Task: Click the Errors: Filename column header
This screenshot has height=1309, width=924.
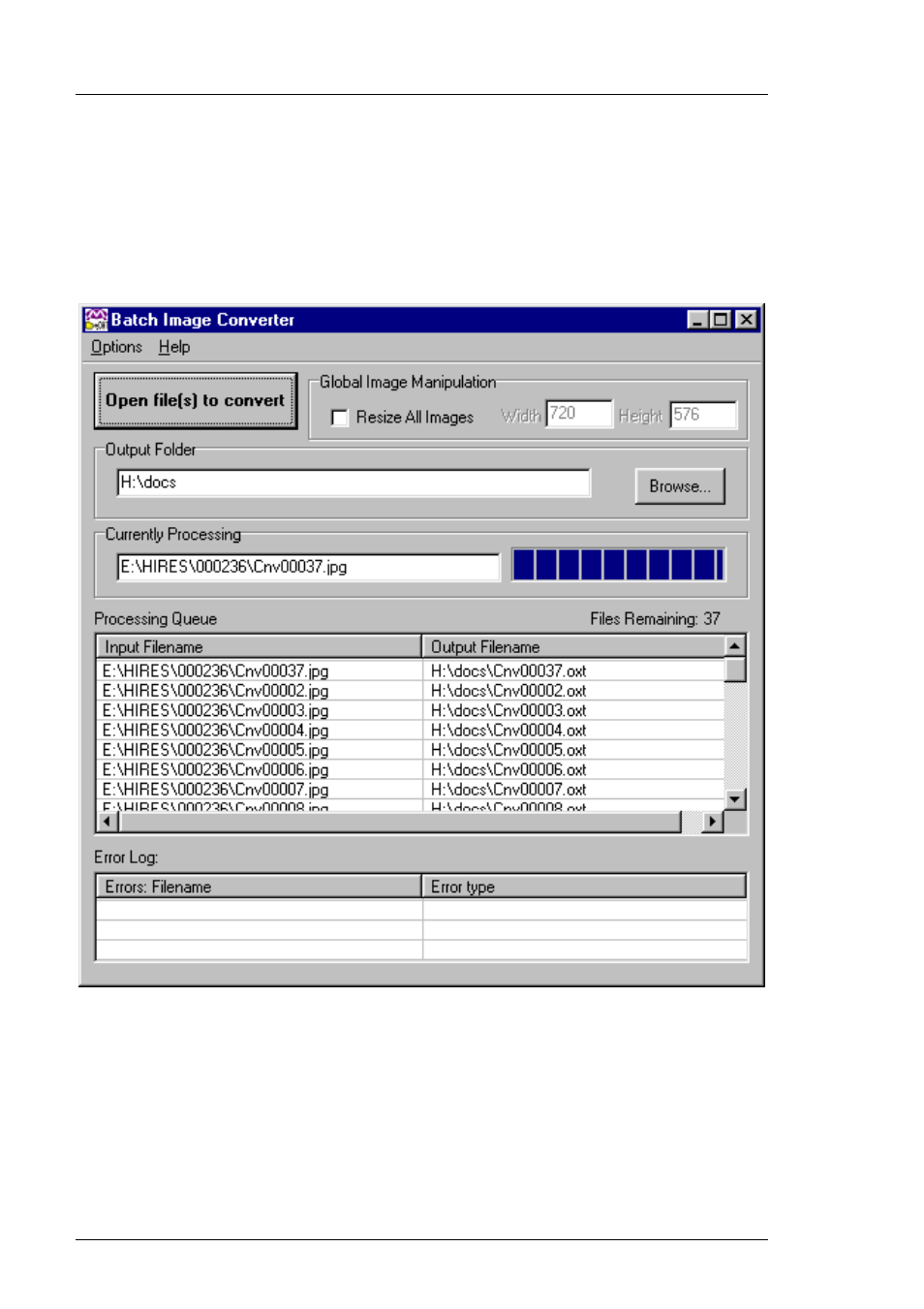Action: 259,887
